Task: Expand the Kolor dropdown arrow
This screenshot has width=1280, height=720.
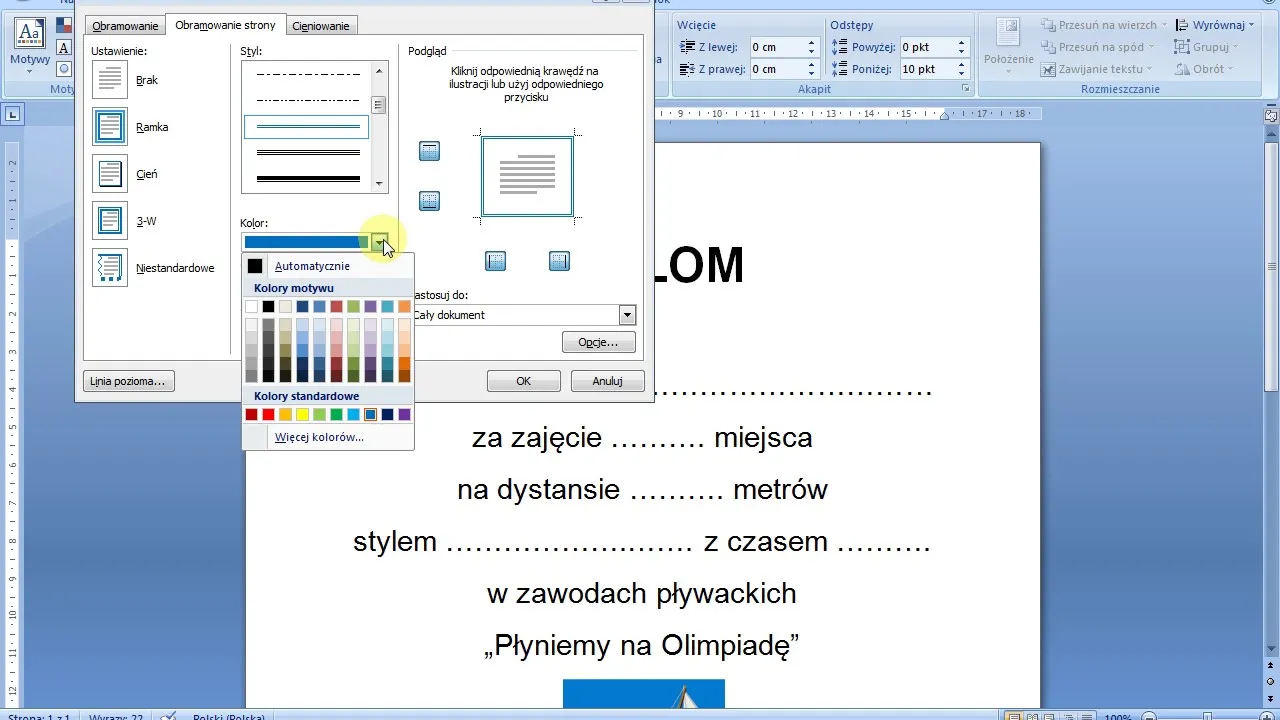Action: pos(380,241)
